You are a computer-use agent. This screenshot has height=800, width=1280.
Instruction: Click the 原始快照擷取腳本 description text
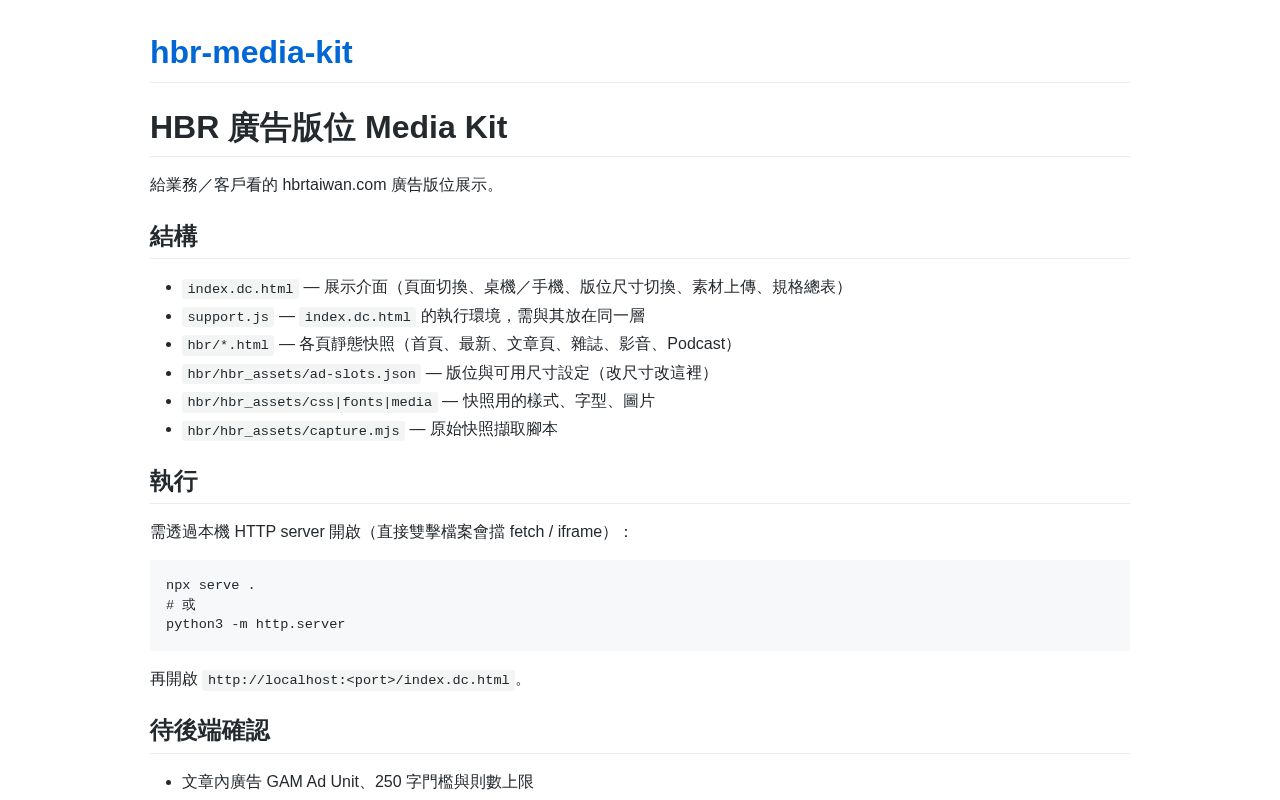click(494, 429)
